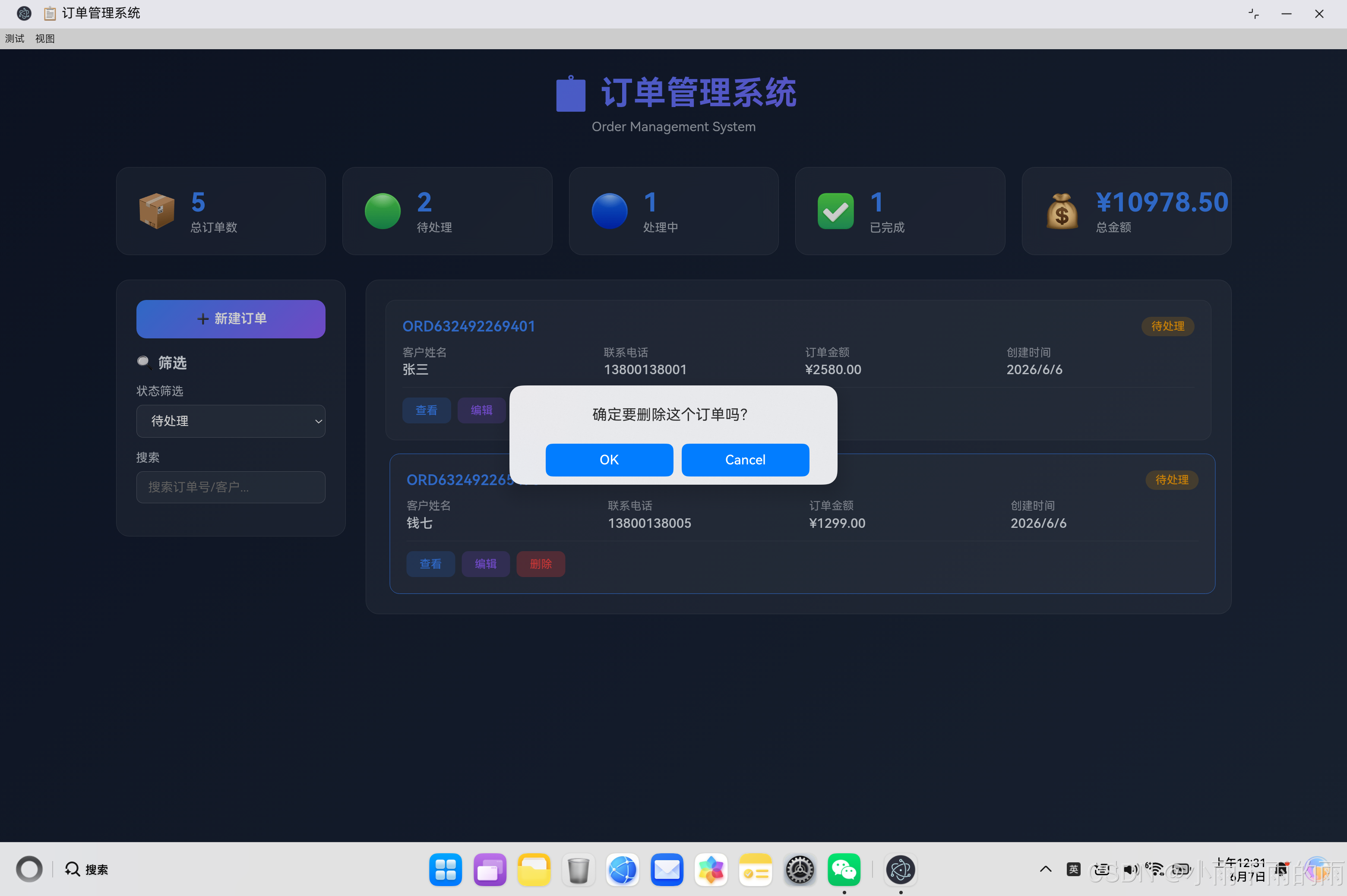Click the 总订单数 count of 5
This screenshot has height=896, width=1347.
point(198,202)
